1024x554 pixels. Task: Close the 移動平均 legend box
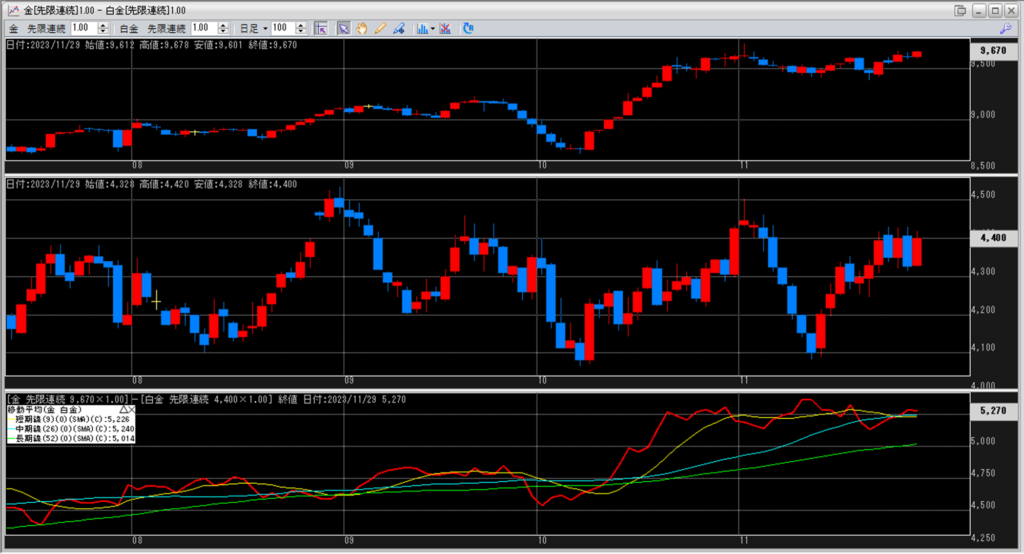[x=133, y=410]
